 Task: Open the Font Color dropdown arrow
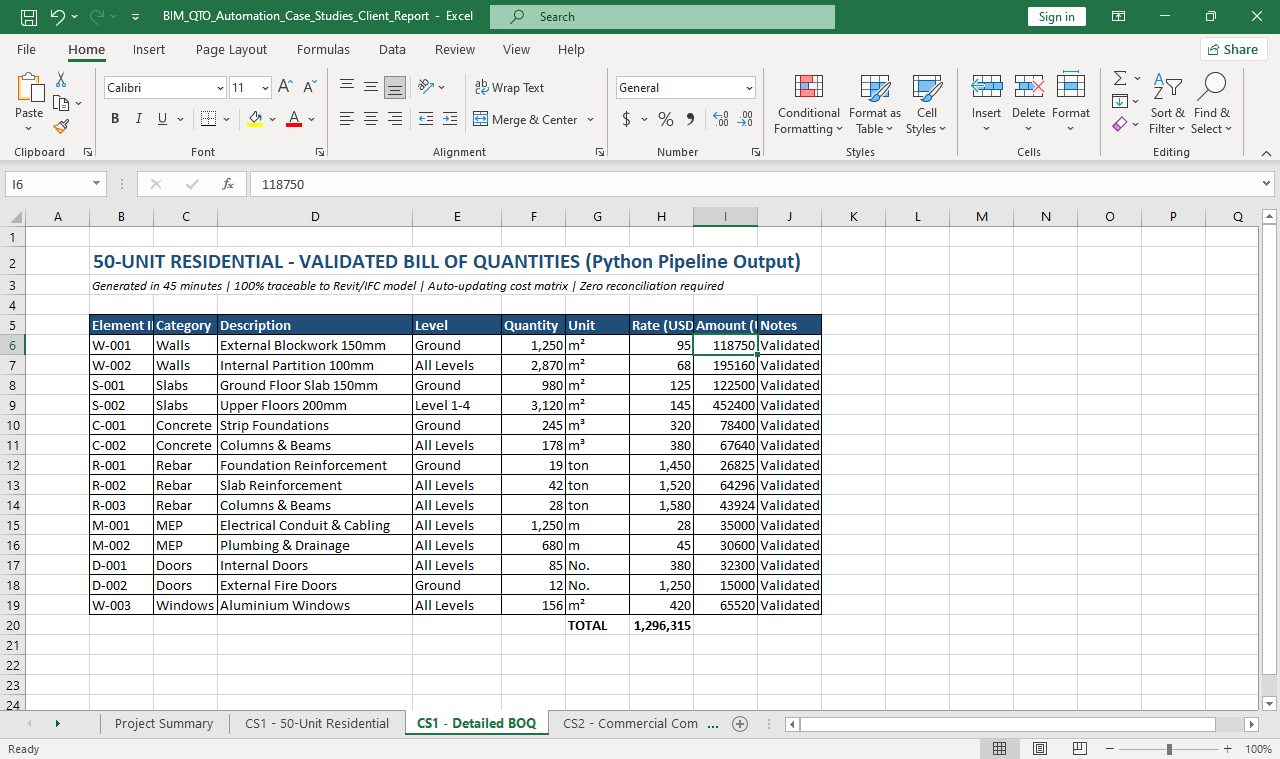click(312, 119)
